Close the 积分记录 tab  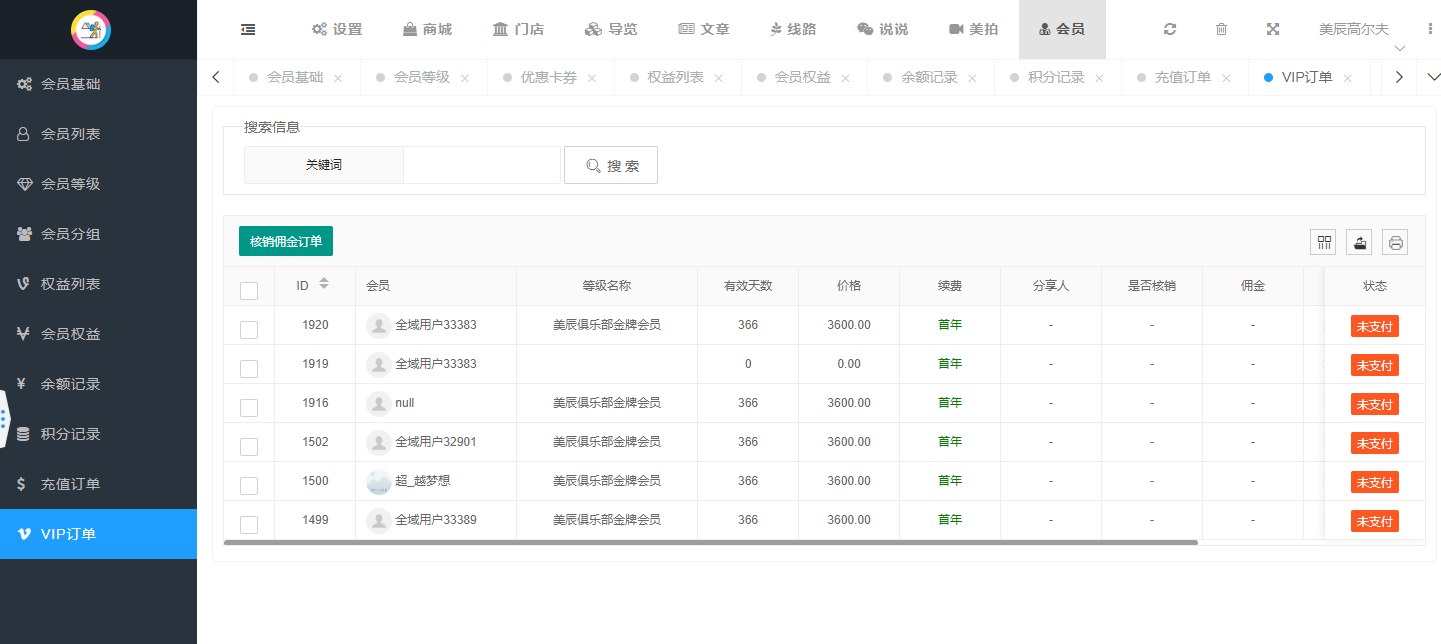1099,78
